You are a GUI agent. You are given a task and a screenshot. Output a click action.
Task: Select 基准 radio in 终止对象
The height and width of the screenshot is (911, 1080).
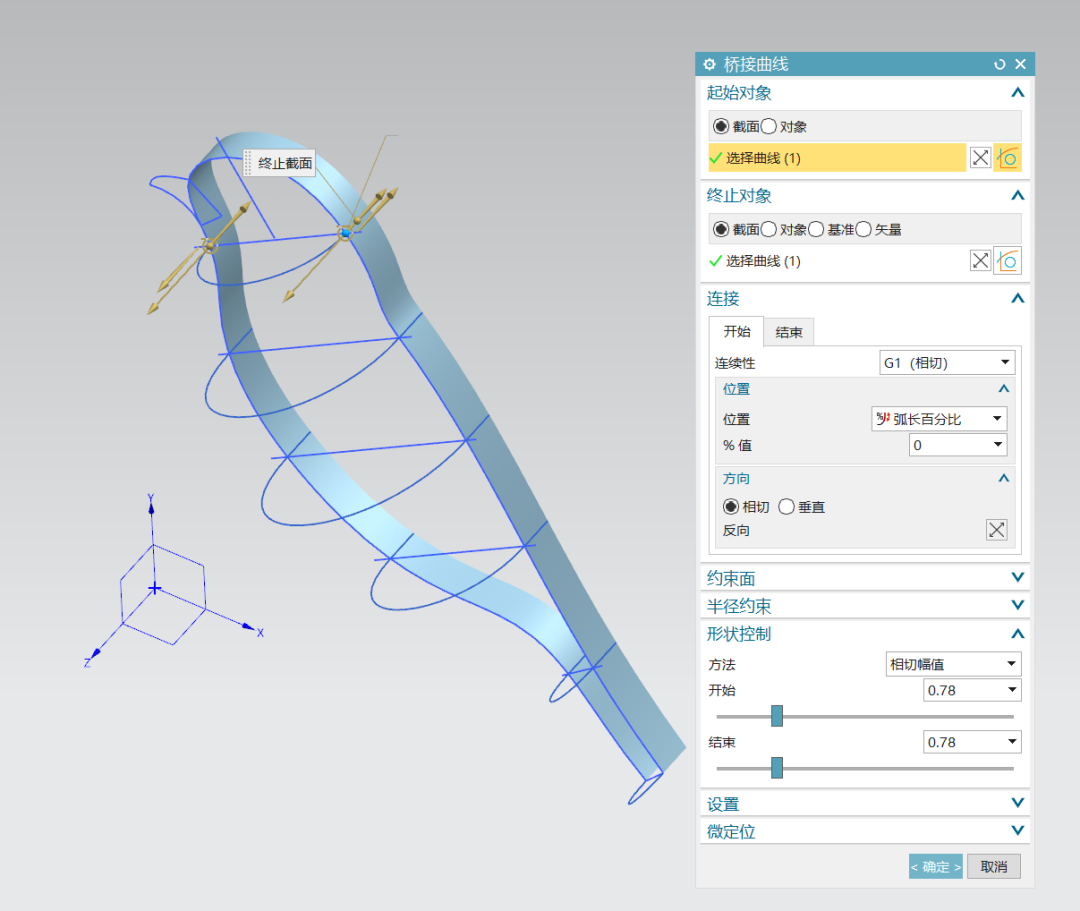[x=816, y=229]
